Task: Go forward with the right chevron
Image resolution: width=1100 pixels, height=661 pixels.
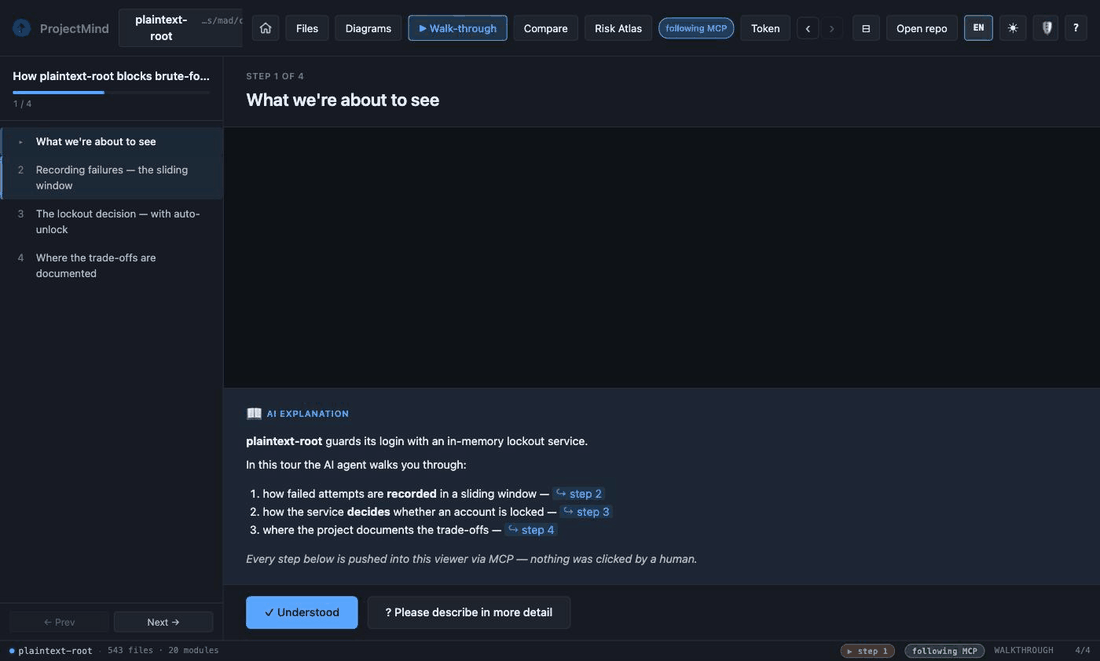Action: tap(831, 28)
